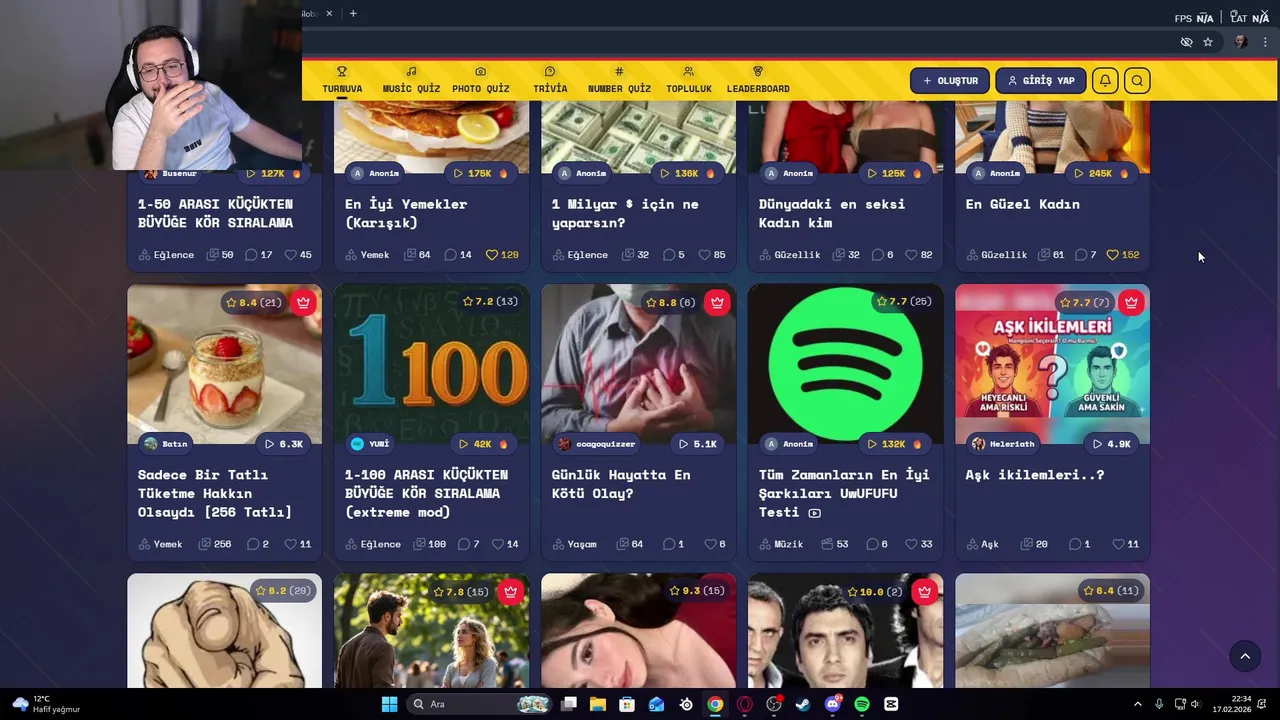Like the 'Aşk ikilemleri' quiz heart

tap(1126, 544)
